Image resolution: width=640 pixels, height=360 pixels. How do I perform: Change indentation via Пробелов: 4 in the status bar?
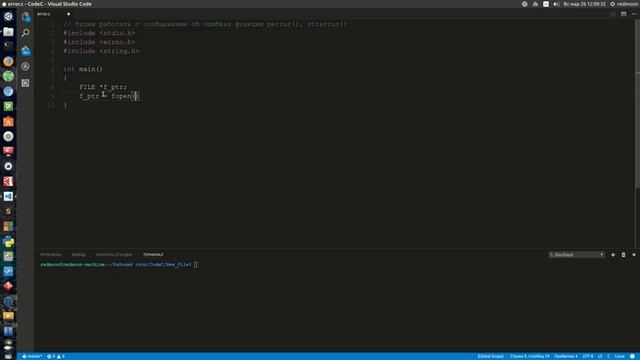tap(566, 356)
